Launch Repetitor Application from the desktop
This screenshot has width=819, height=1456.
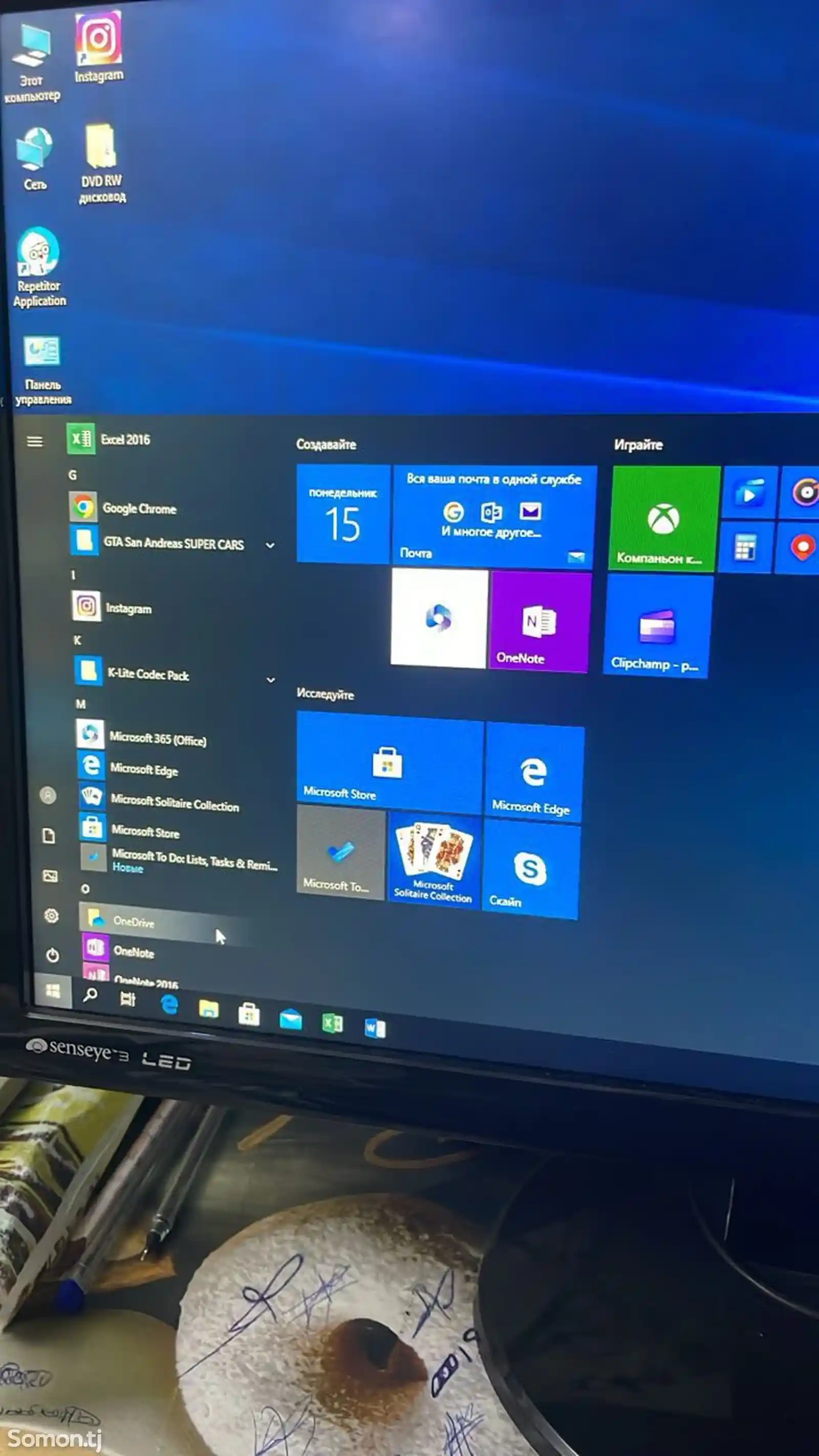(38, 267)
